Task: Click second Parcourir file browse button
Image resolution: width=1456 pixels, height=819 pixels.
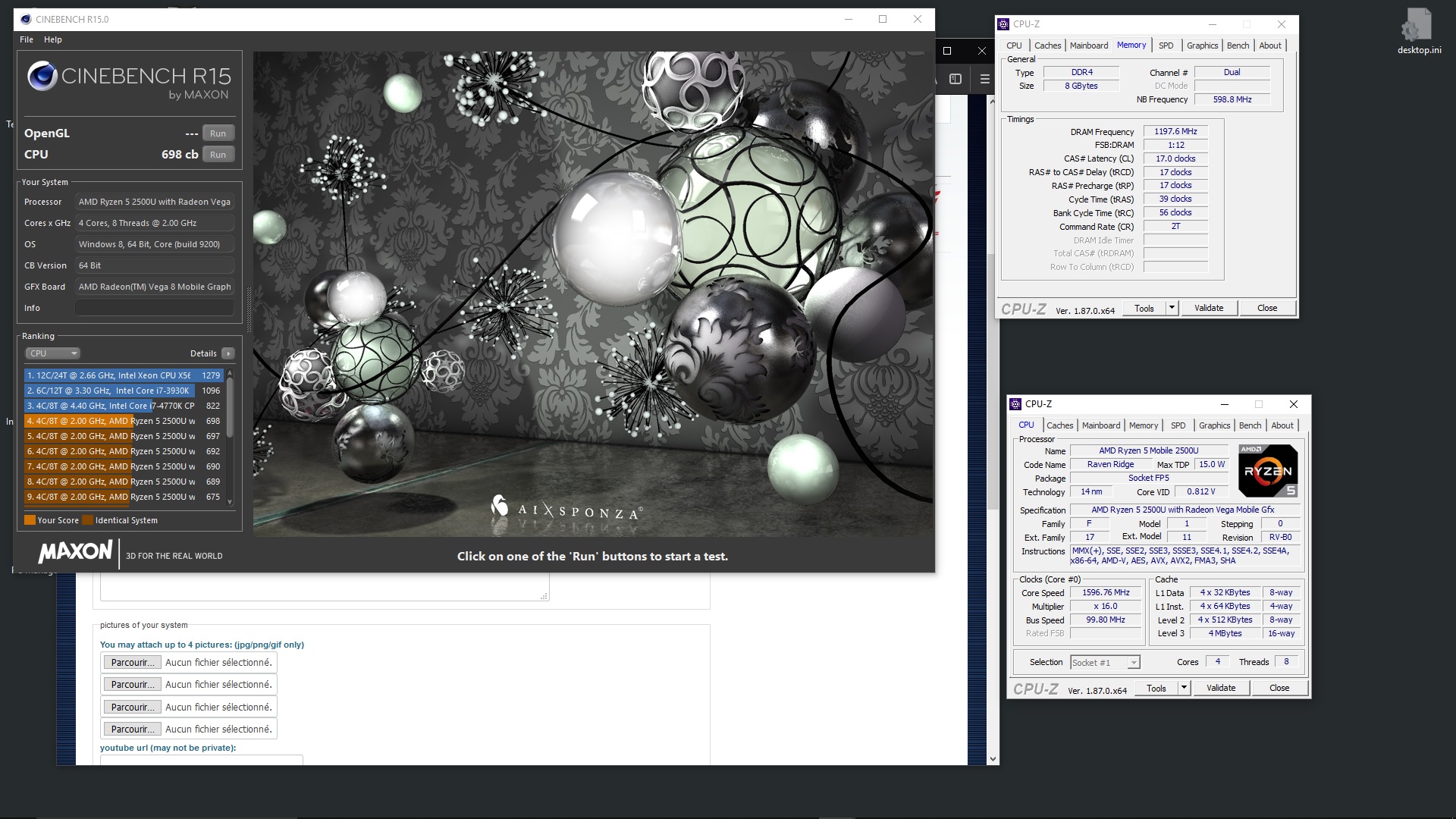Action: (133, 685)
